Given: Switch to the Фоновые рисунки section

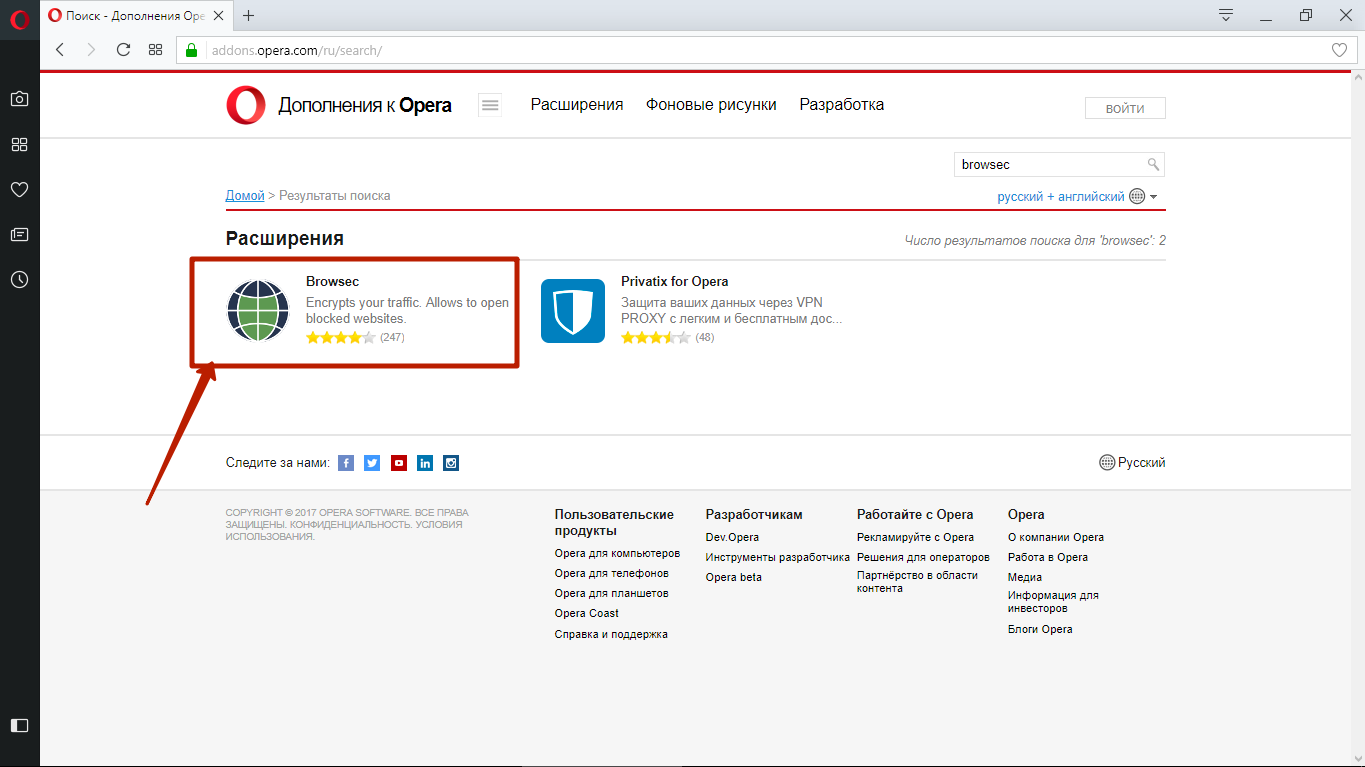Looking at the screenshot, I should click(711, 105).
